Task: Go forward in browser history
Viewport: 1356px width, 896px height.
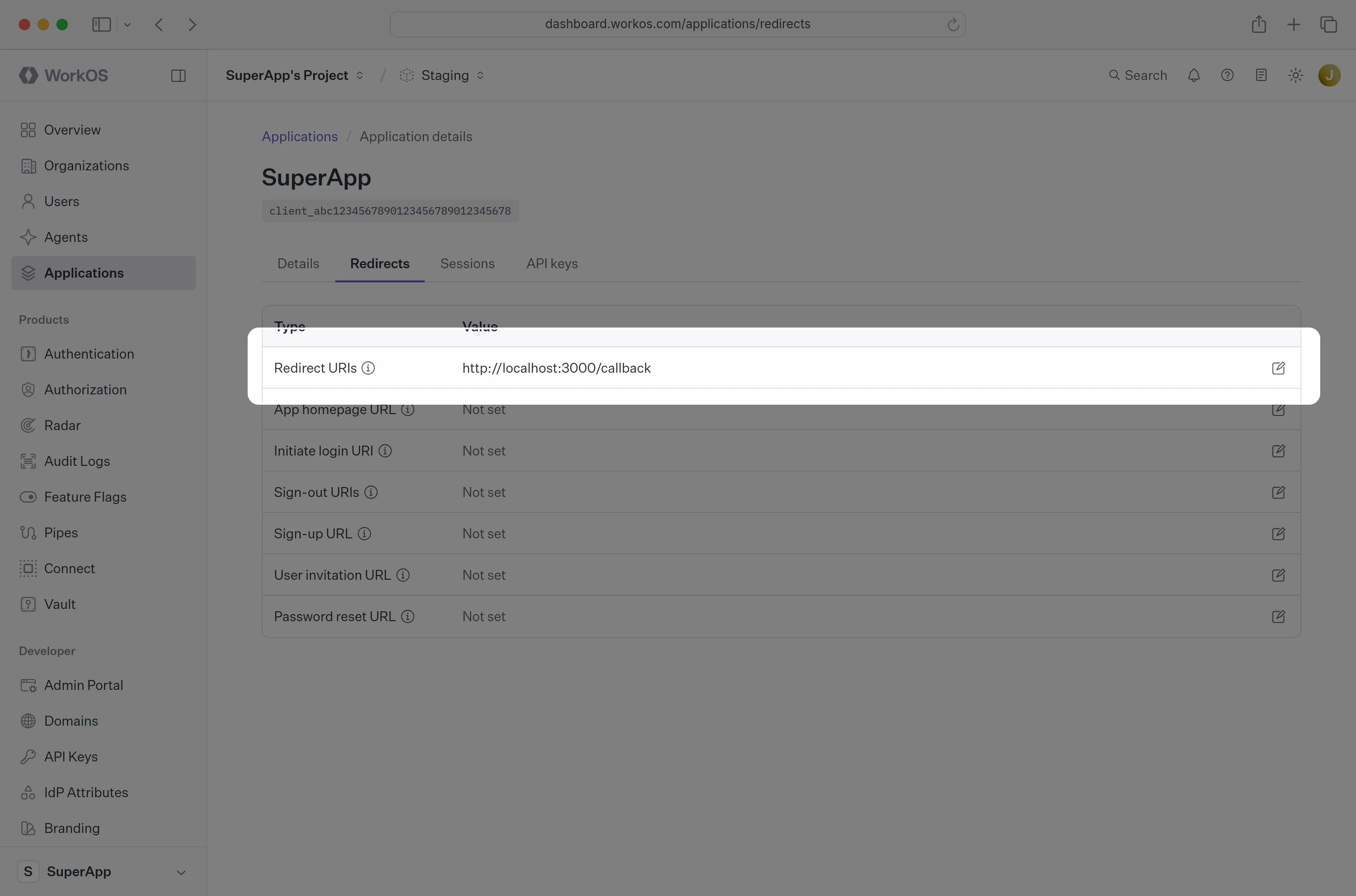Action: pyautogui.click(x=192, y=24)
